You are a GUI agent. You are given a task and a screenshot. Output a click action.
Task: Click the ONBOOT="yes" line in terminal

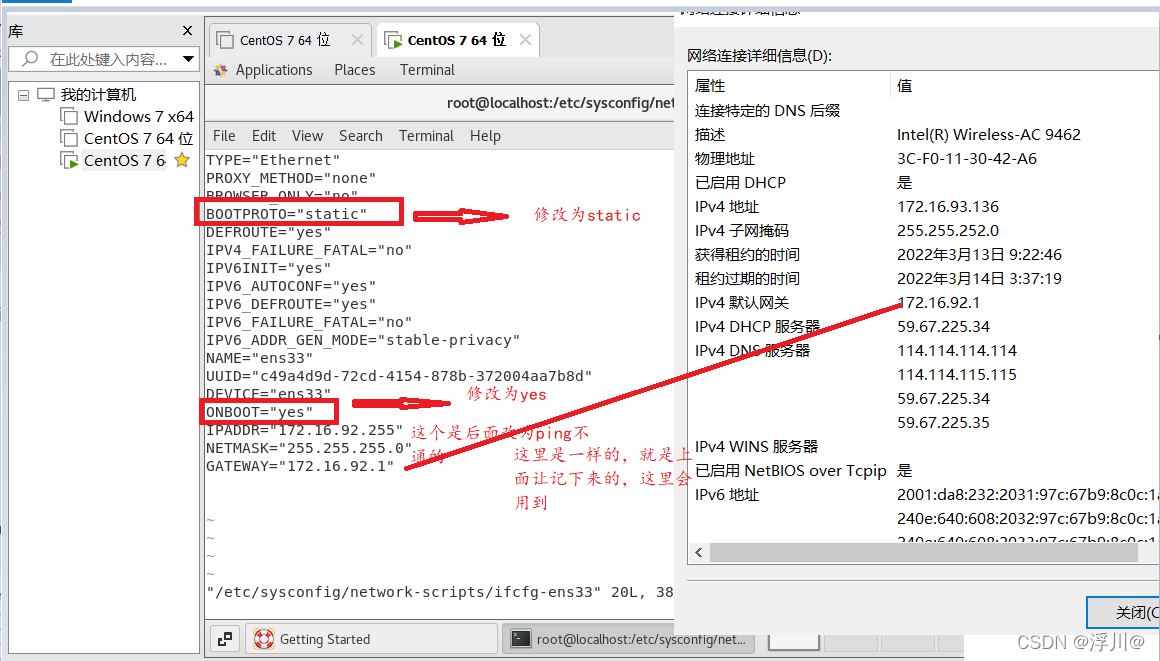259,412
